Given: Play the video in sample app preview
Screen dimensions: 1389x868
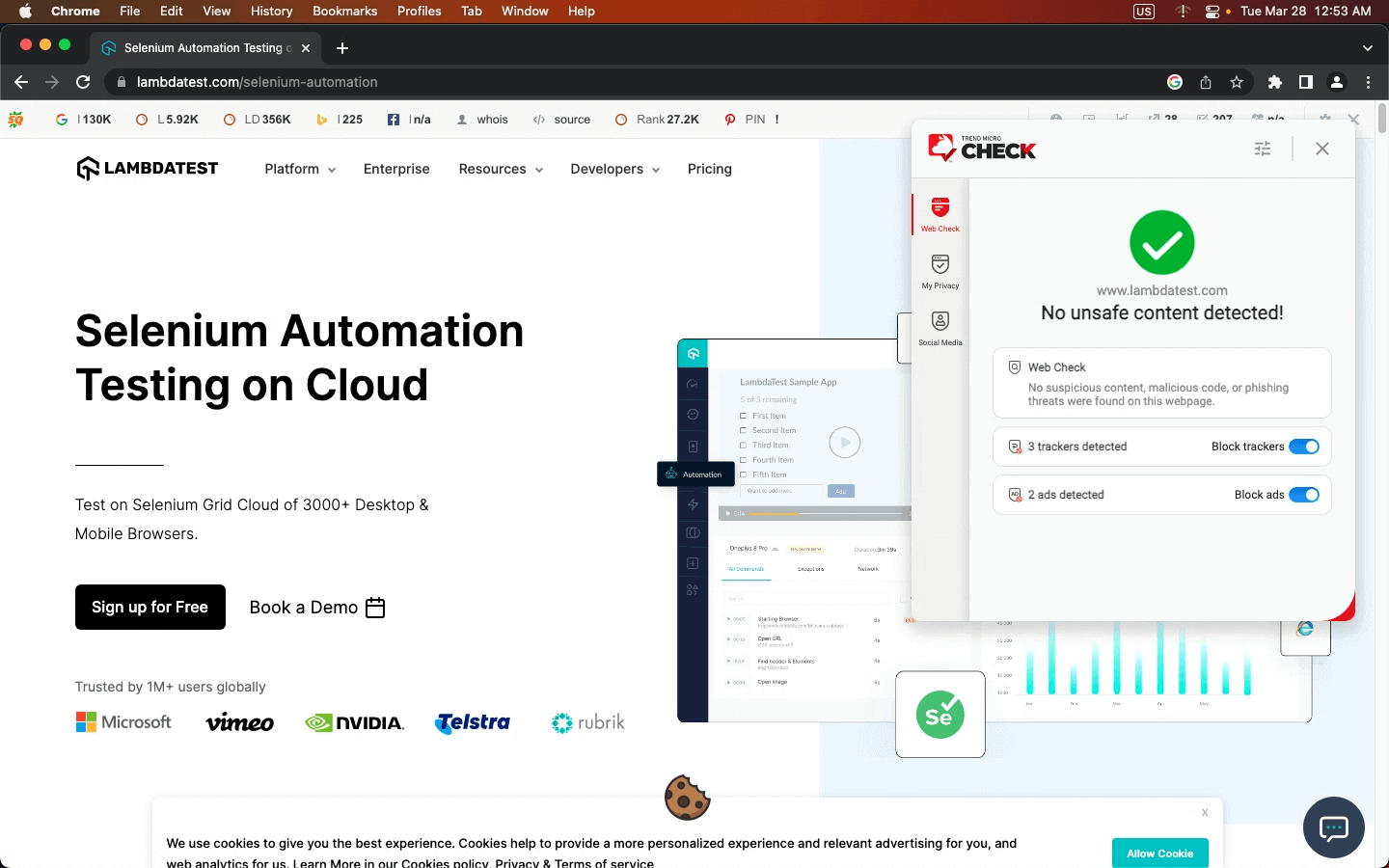Looking at the screenshot, I should click(x=844, y=443).
